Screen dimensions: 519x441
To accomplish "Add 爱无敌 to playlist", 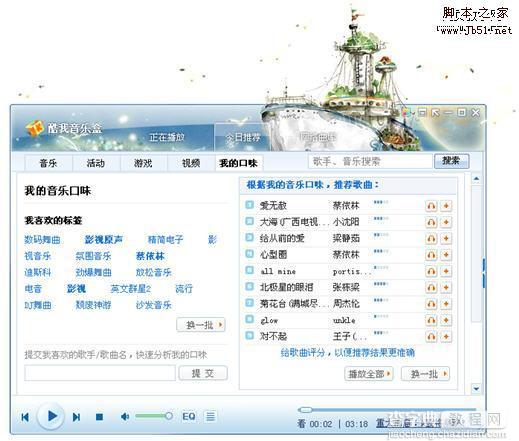I will tap(446, 206).
